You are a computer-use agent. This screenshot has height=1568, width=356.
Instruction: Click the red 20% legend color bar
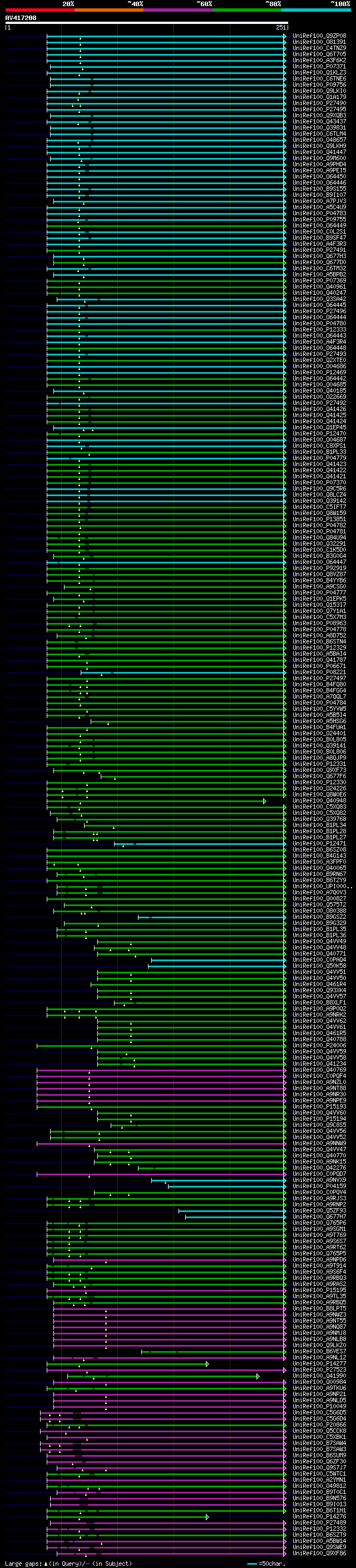[x=39, y=10]
